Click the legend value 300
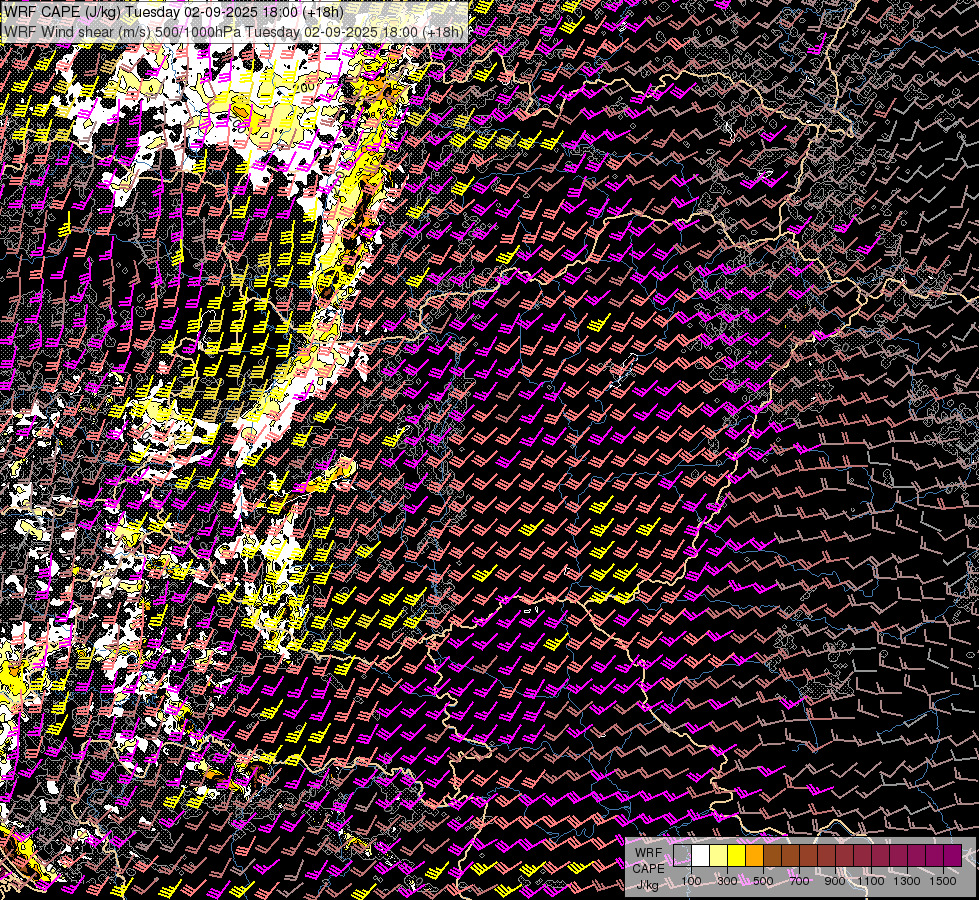 [727, 881]
